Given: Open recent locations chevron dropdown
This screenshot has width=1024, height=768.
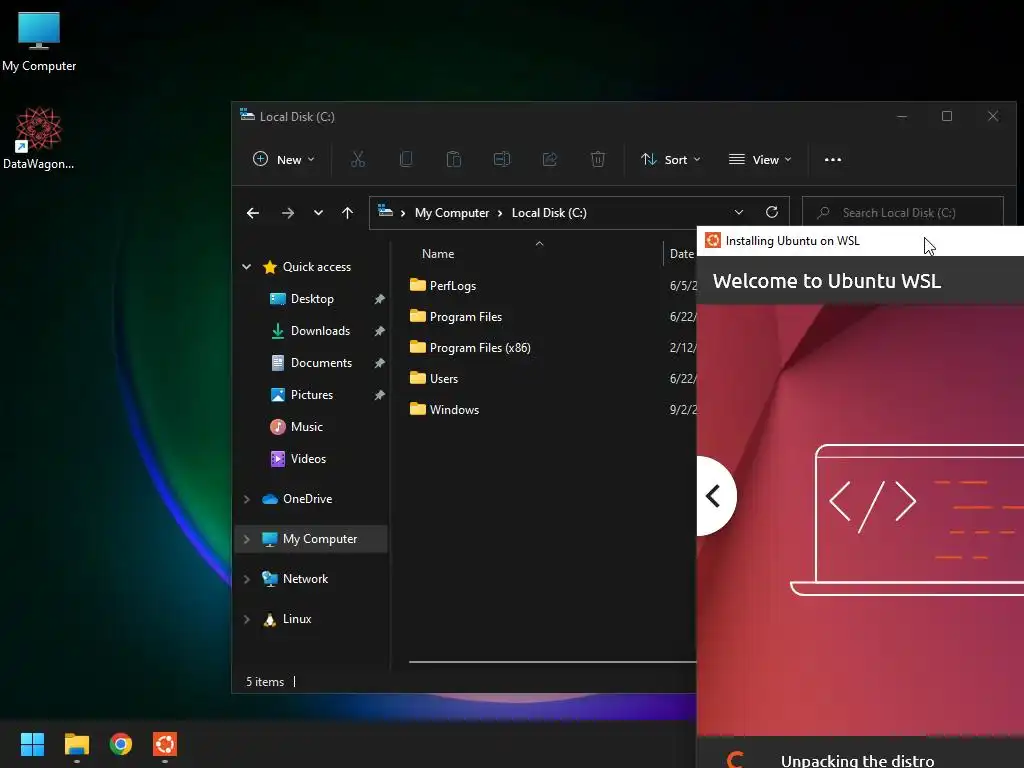Looking at the screenshot, I should click(318, 213).
